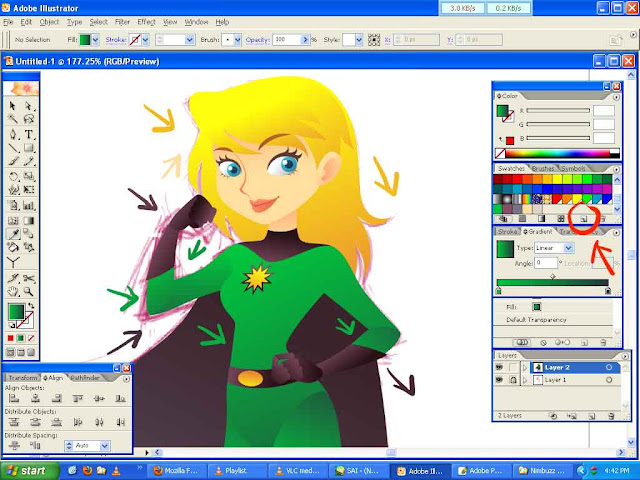Select the Direct Selection tool

tap(28, 106)
